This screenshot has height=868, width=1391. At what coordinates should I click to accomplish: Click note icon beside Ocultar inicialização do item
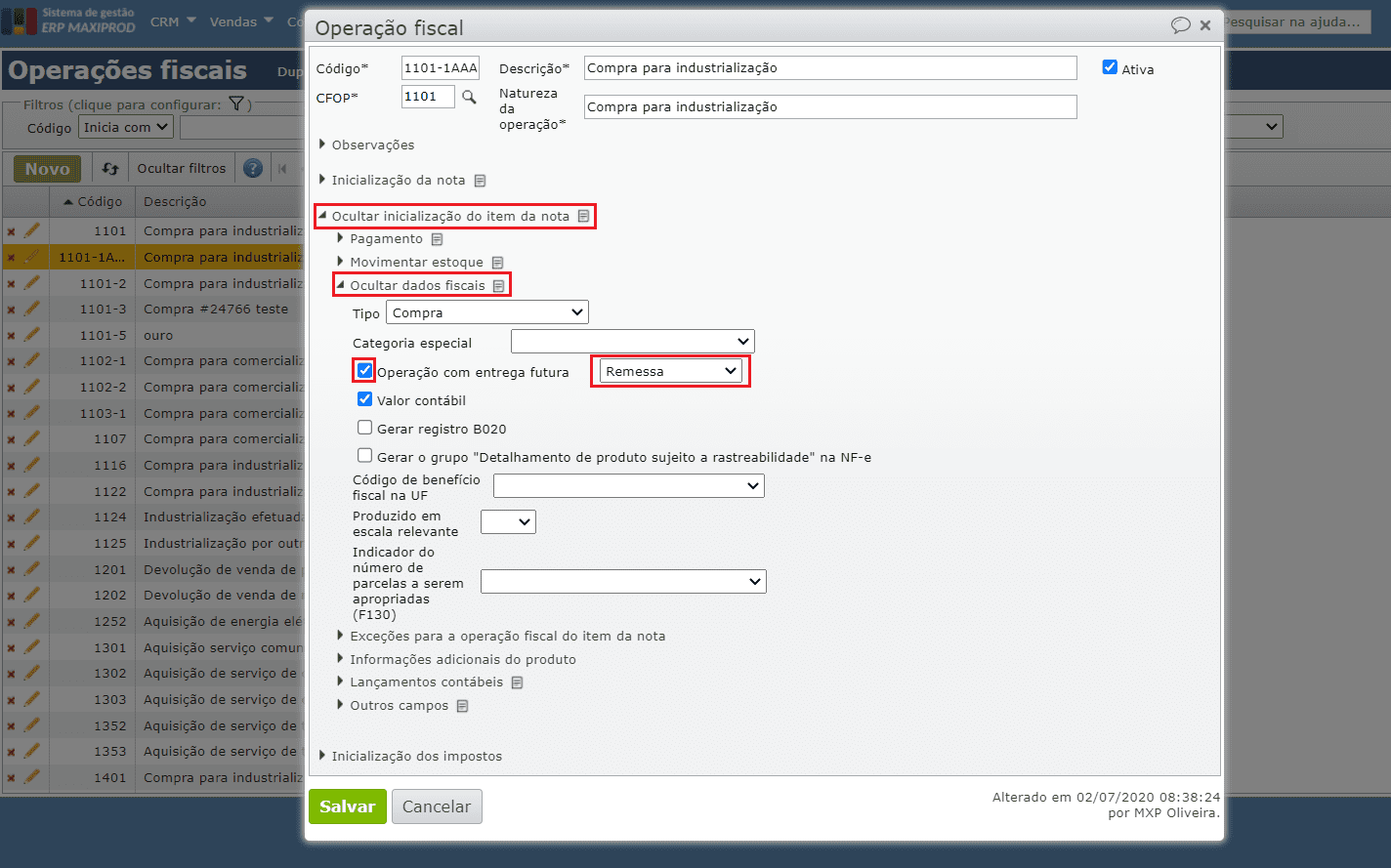point(583,216)
